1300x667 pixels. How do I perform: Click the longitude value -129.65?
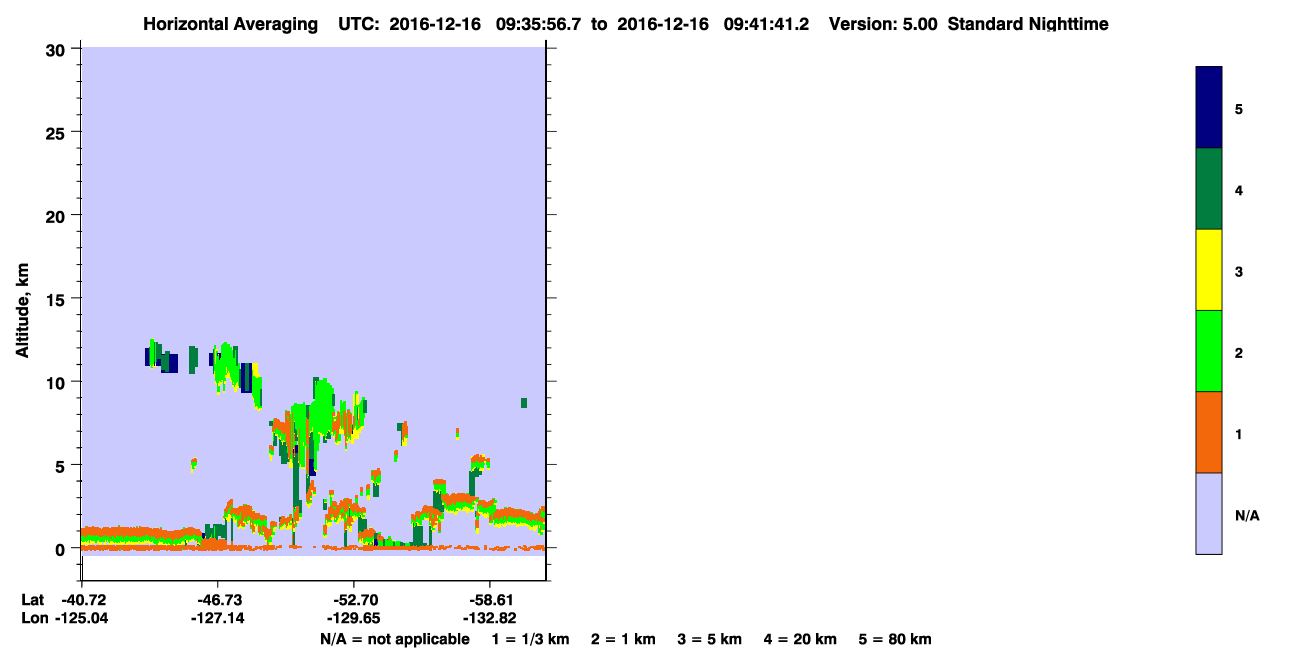click(353, 618)
